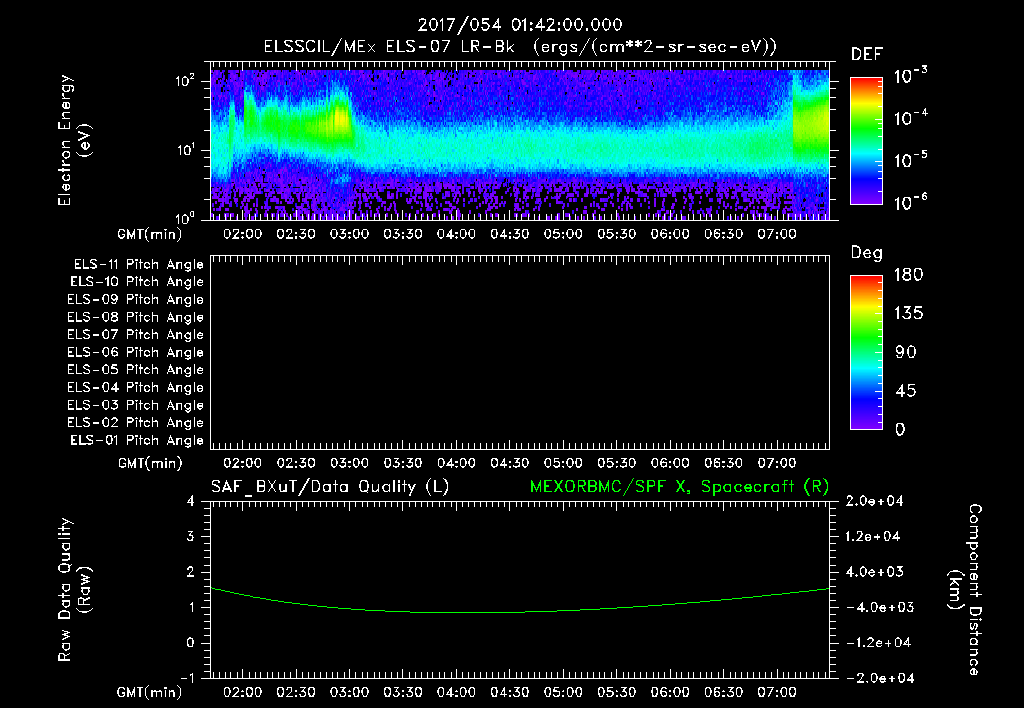Click the 07:00 tick label under the spectrogram
Screen dimensions: 1024x708
pyautogui.click(x=776, y=234)
